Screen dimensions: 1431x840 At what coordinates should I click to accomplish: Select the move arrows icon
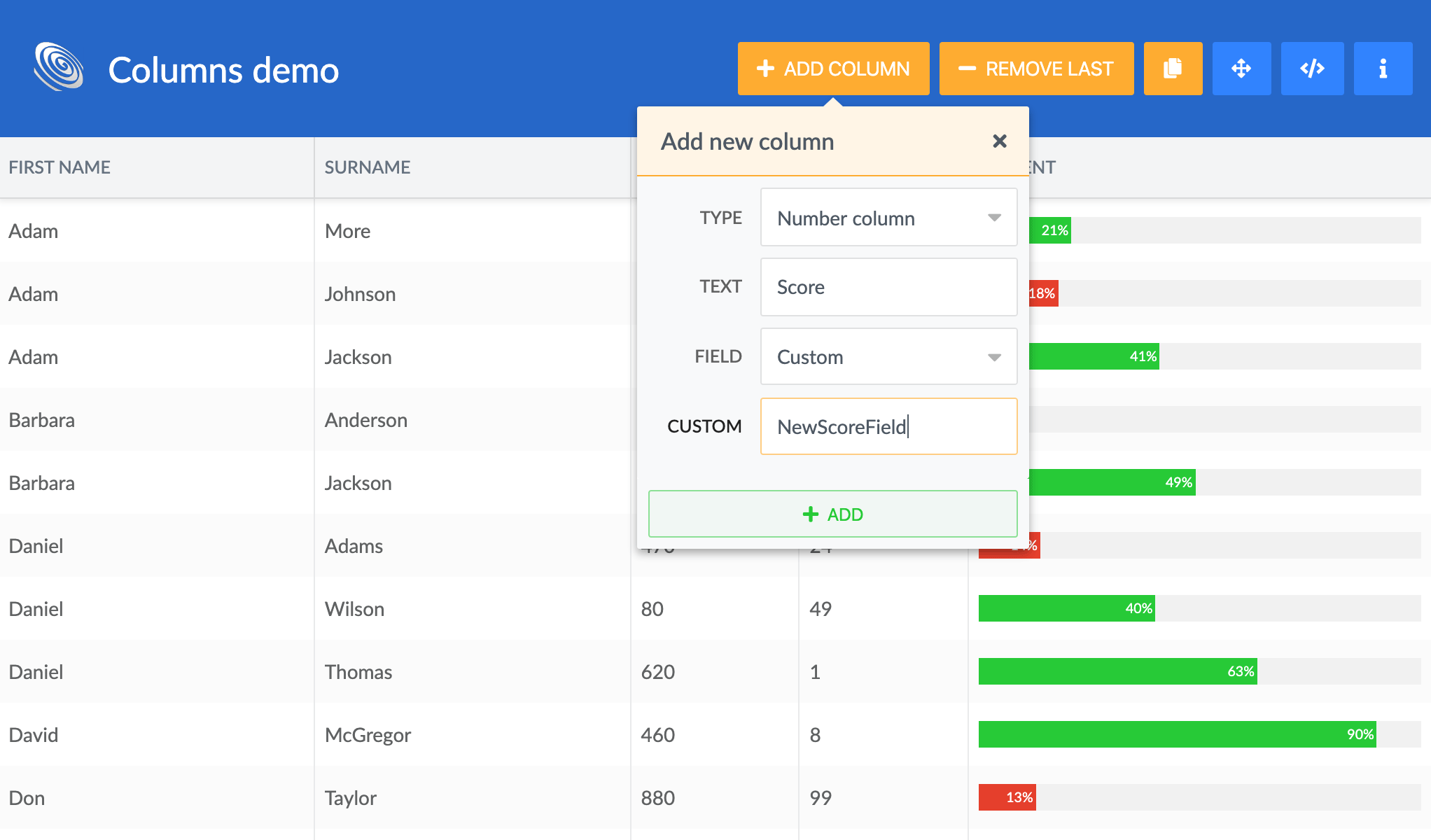click(1241, 68)
